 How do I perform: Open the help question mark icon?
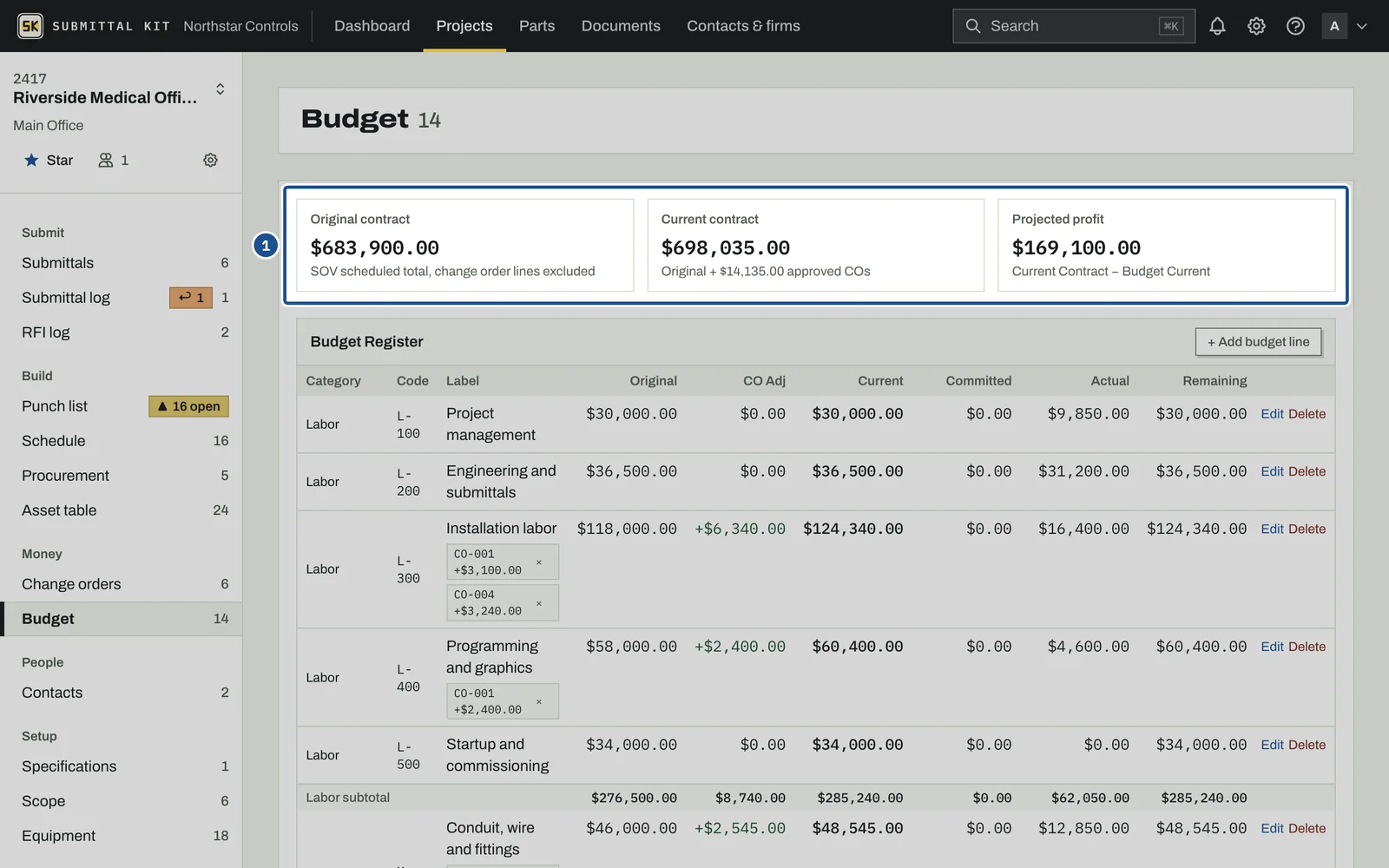(x=1295, y=26)
